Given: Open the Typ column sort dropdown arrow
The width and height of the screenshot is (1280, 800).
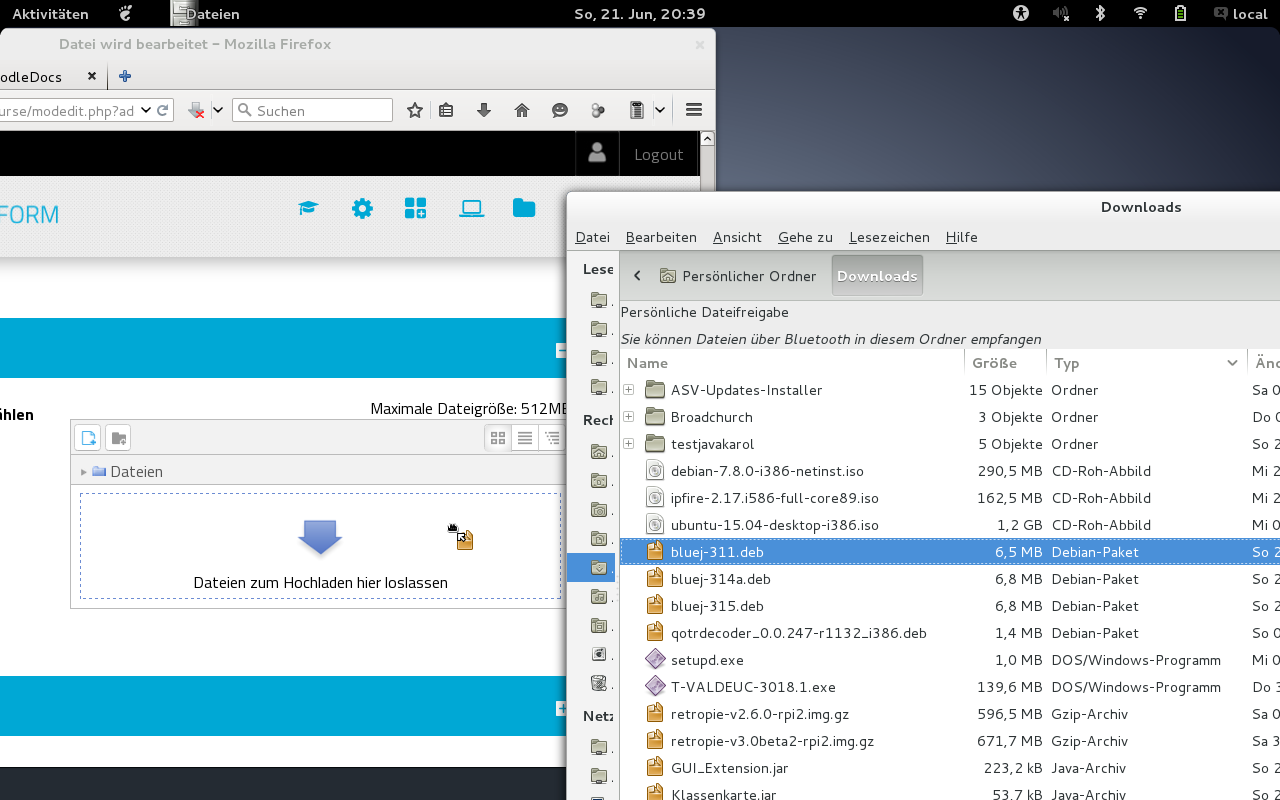Looking at the screenshot, I should point(1232,363).
